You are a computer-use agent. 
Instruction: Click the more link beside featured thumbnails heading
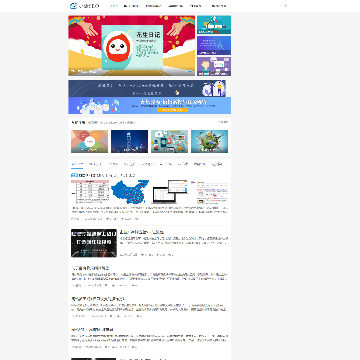click(x=223, y=122)
